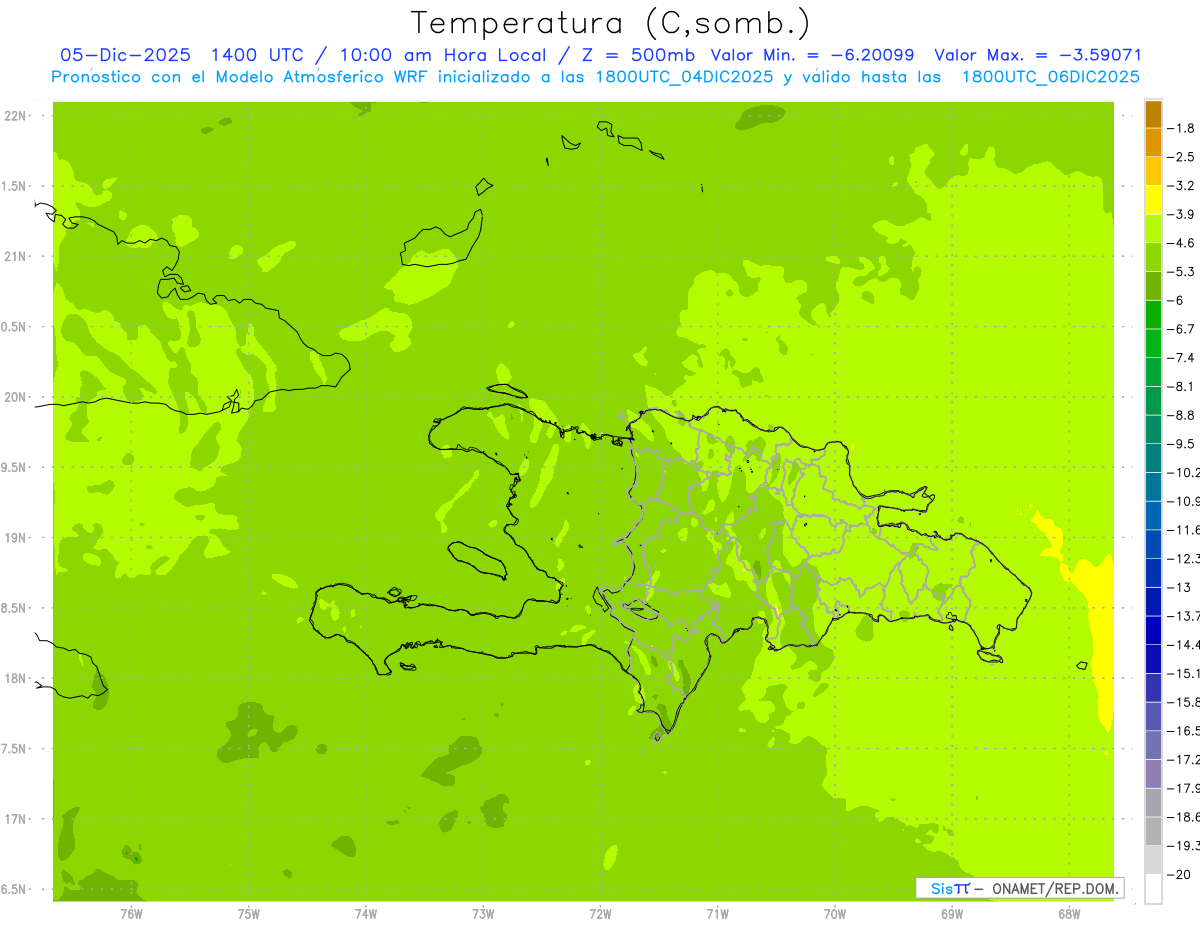
Task: Click the '-5.3' legend value
Action: coord(1182,272)
